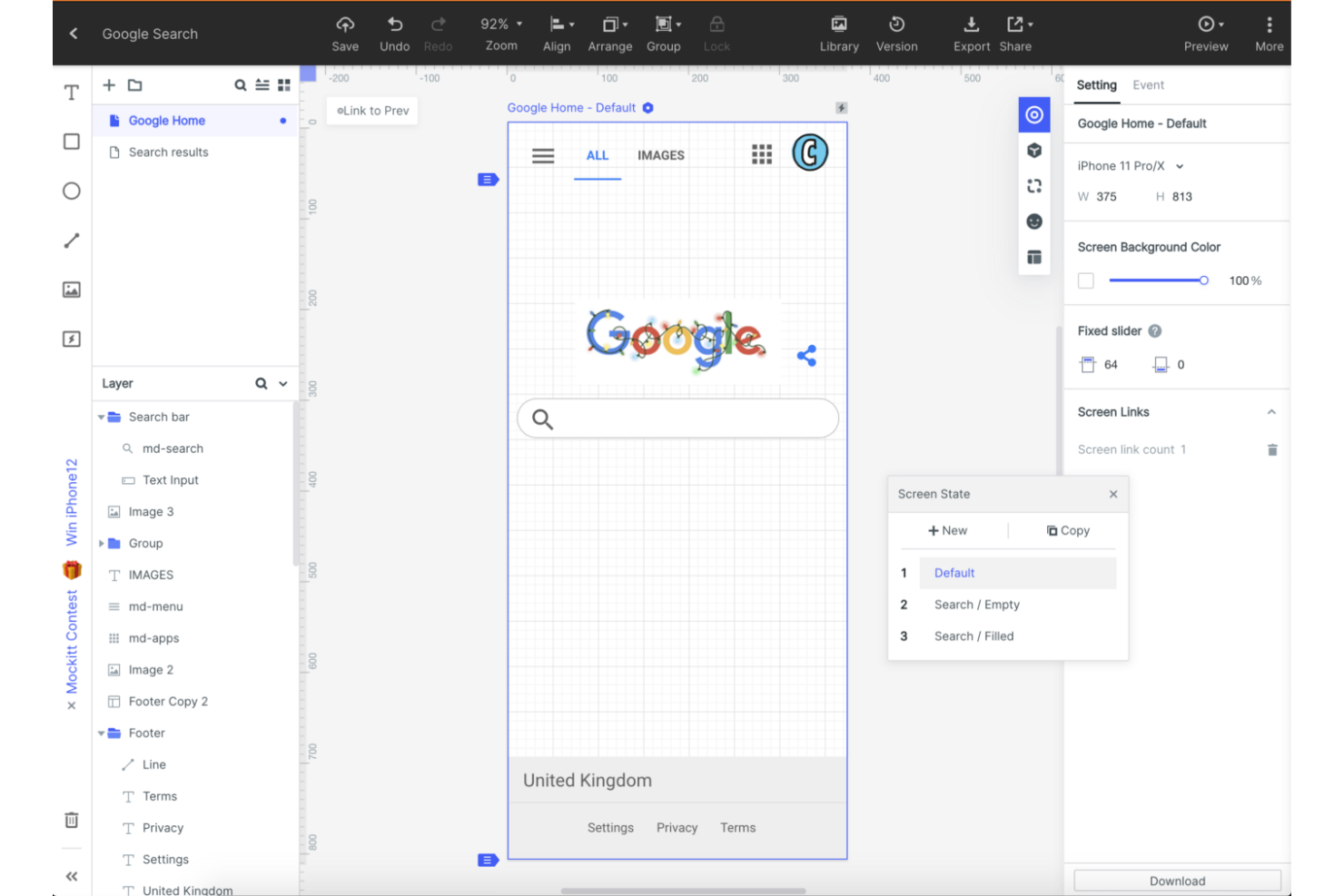Open the fixed slider help icon
1344x896 pixels.
click(x=1155, y=331)
